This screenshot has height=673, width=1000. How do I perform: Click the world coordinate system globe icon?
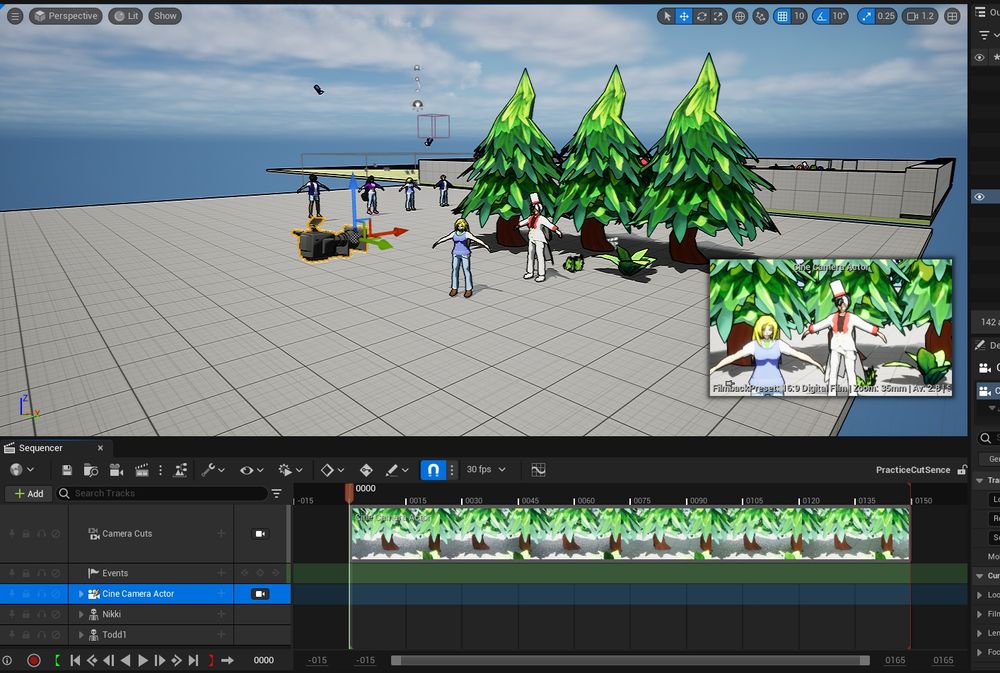(x=740, y=16)
